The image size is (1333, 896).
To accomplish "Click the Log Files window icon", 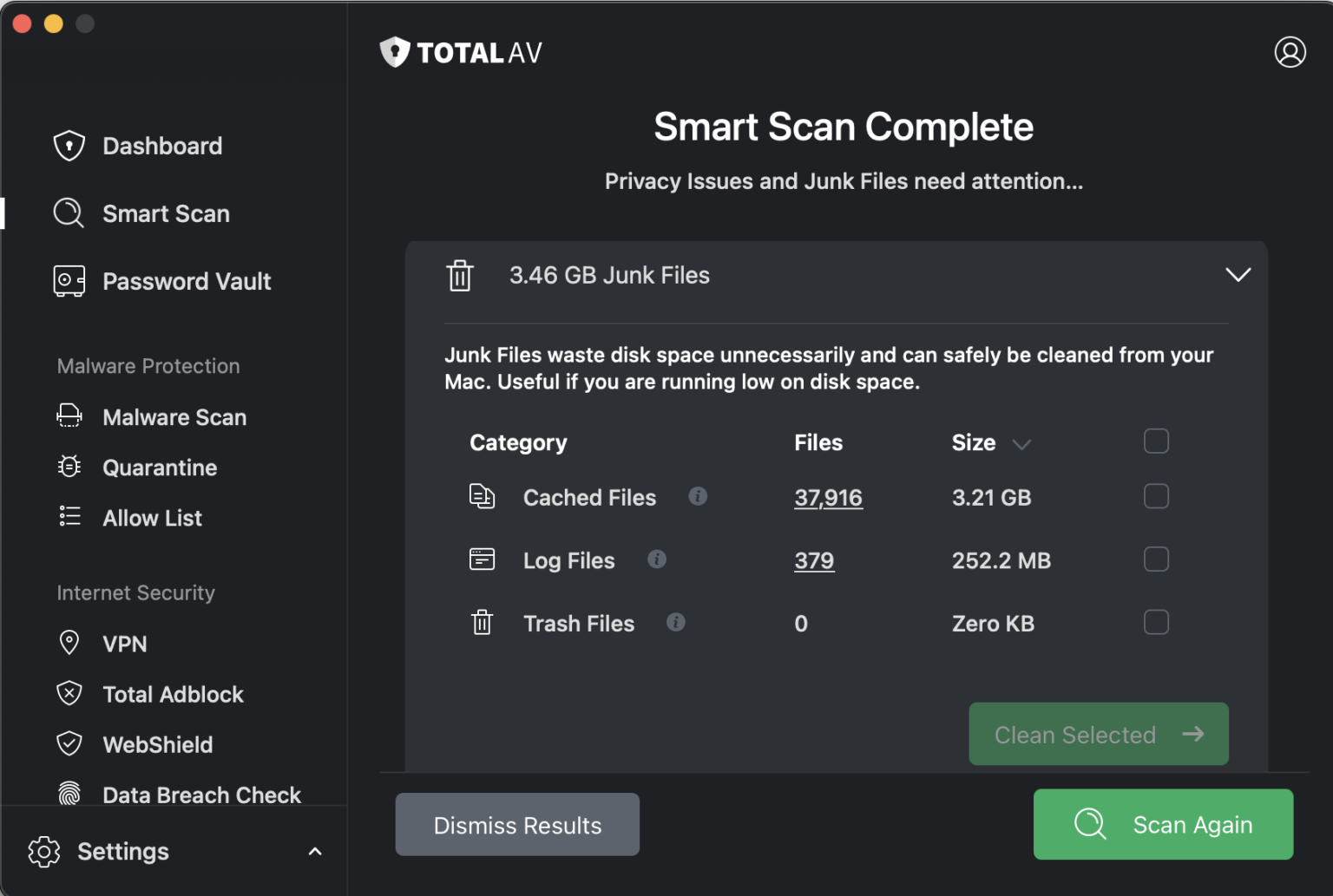I will point(483,559).
